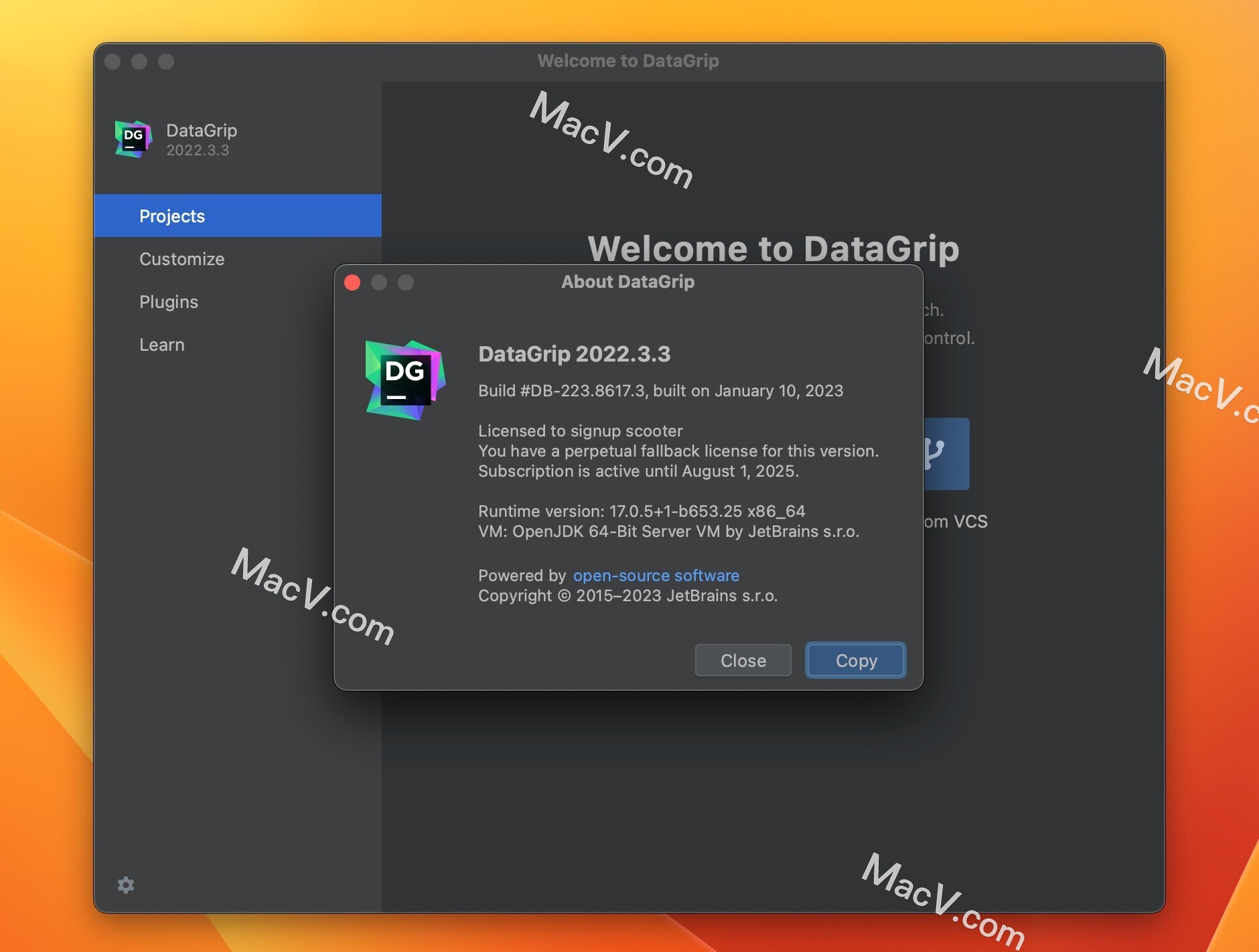Click the DataGrip sidebar logo icon
The height and width of the screenshot is (952, 1259).
pyautogui.click(x=133, y=139)
